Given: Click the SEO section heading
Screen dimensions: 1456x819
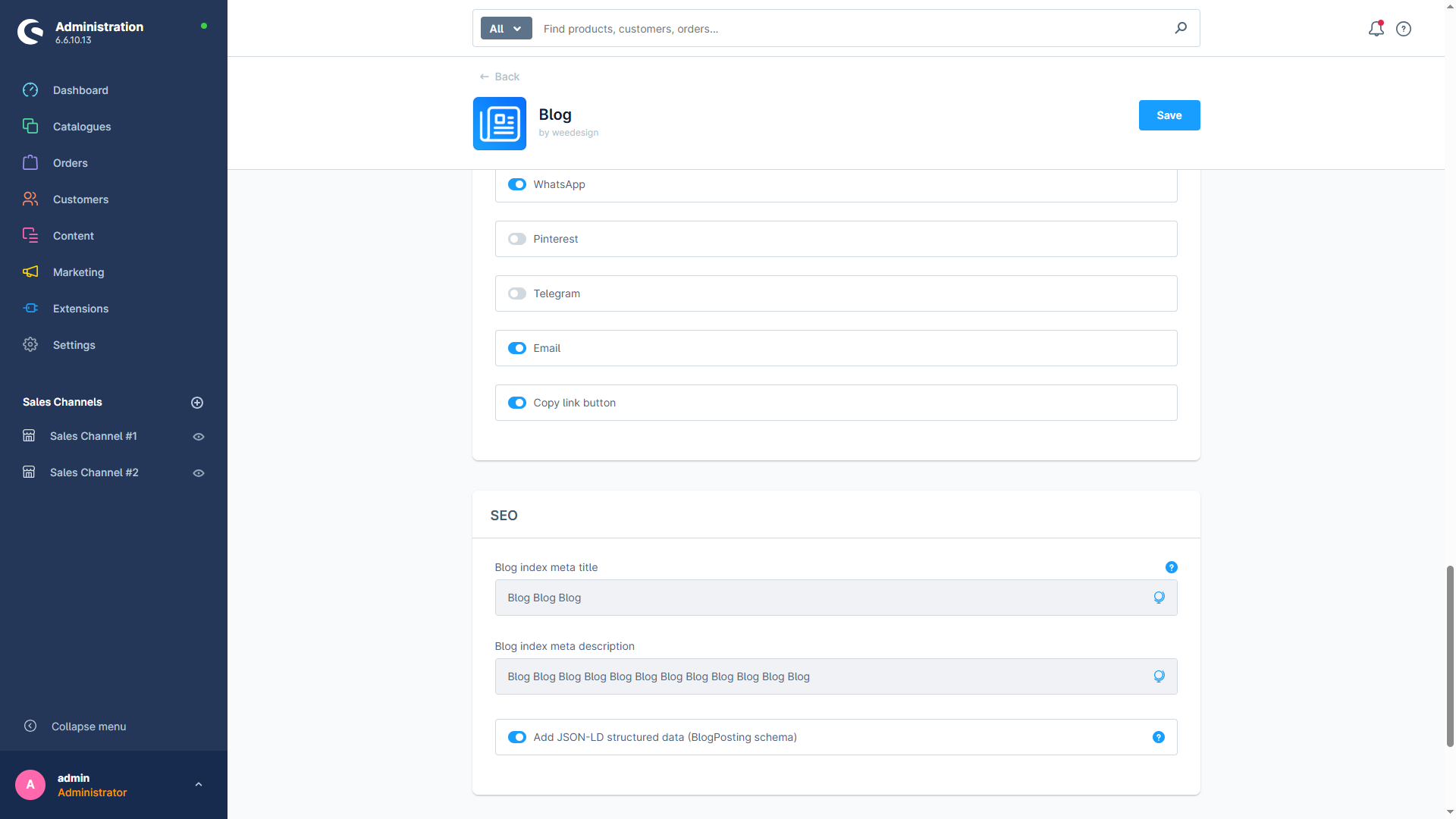Looking at the screenshot, I should tap(504, 516).
